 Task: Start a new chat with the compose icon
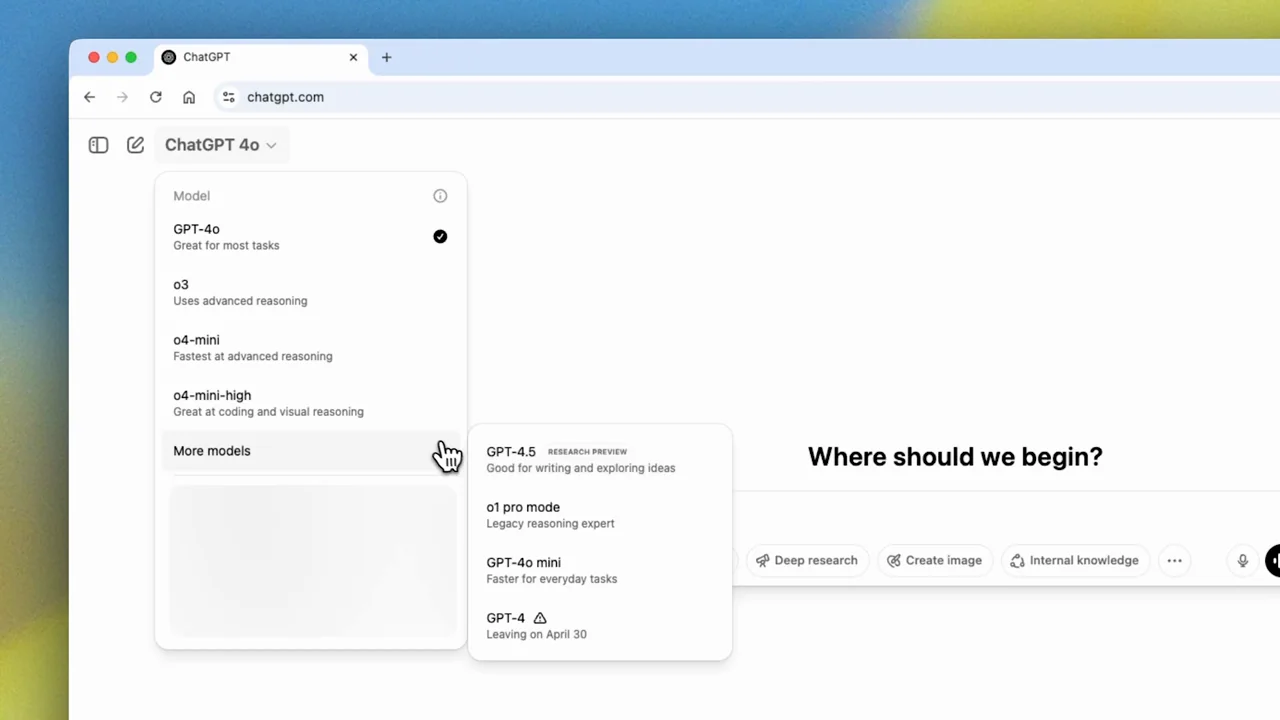tap(135, 145)
